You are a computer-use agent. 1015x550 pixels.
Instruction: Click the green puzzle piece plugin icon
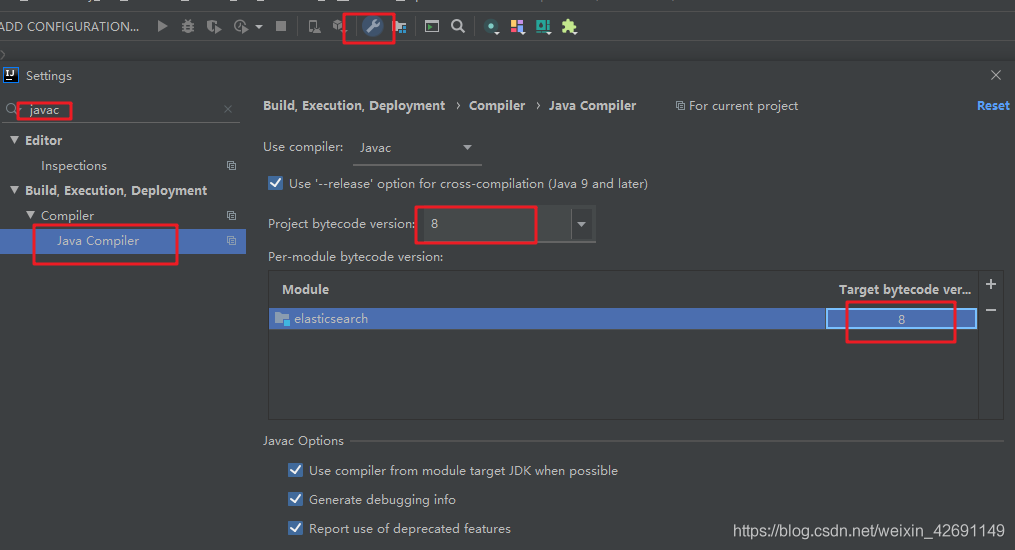point(569,27)
